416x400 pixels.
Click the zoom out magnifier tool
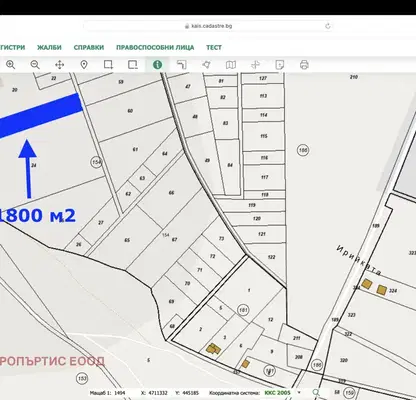coord(35,65)
